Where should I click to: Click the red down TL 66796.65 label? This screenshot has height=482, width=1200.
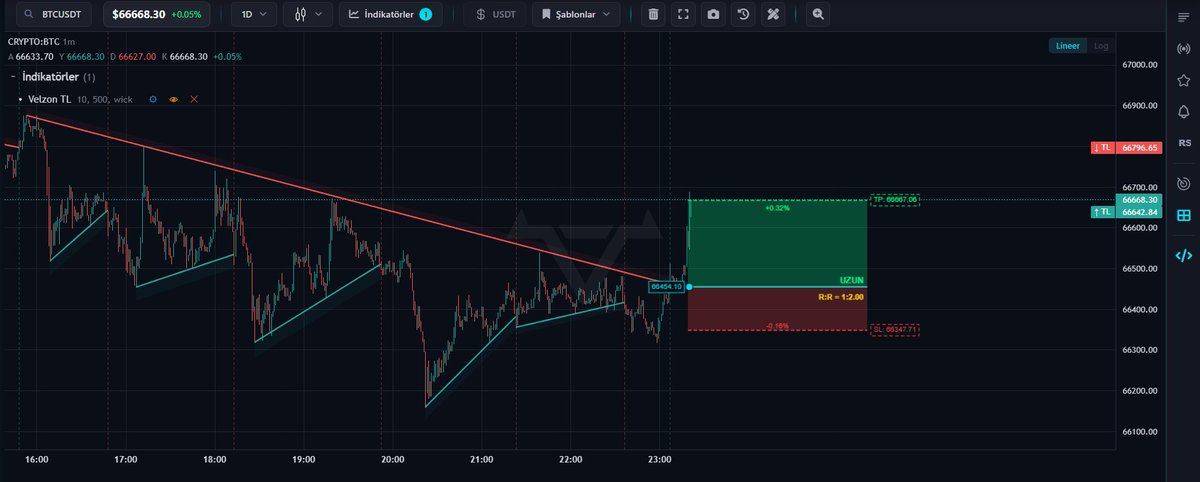click(1128, 148)
